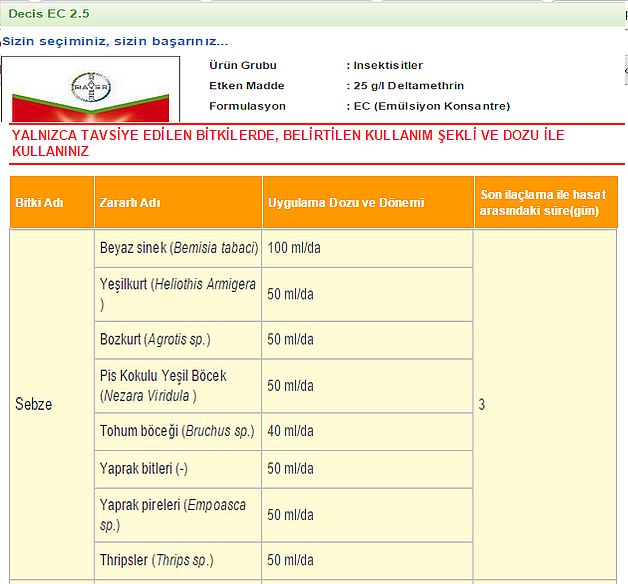This screenshot has width=628, height=584.
Task: Click the '40 ml/da' dose cell
Action: click(367, 432)
